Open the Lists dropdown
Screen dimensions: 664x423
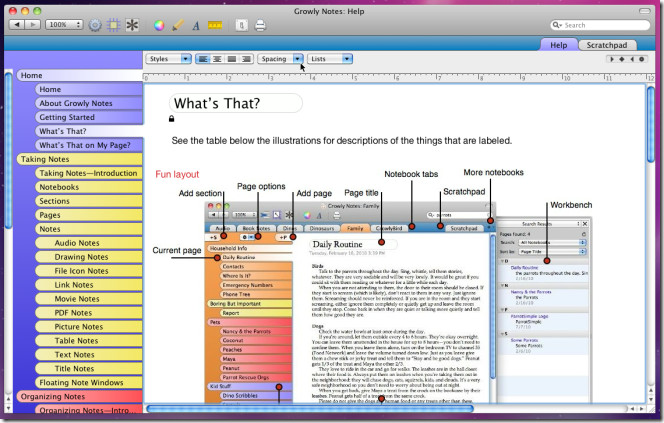tap(329, 59)
